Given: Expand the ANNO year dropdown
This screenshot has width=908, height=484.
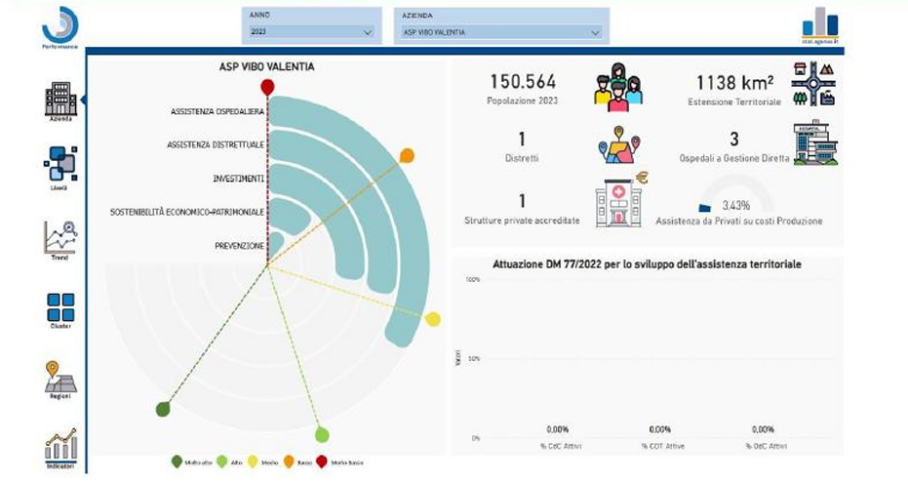Looking at the screenshot, I should [x=311, y=32].
